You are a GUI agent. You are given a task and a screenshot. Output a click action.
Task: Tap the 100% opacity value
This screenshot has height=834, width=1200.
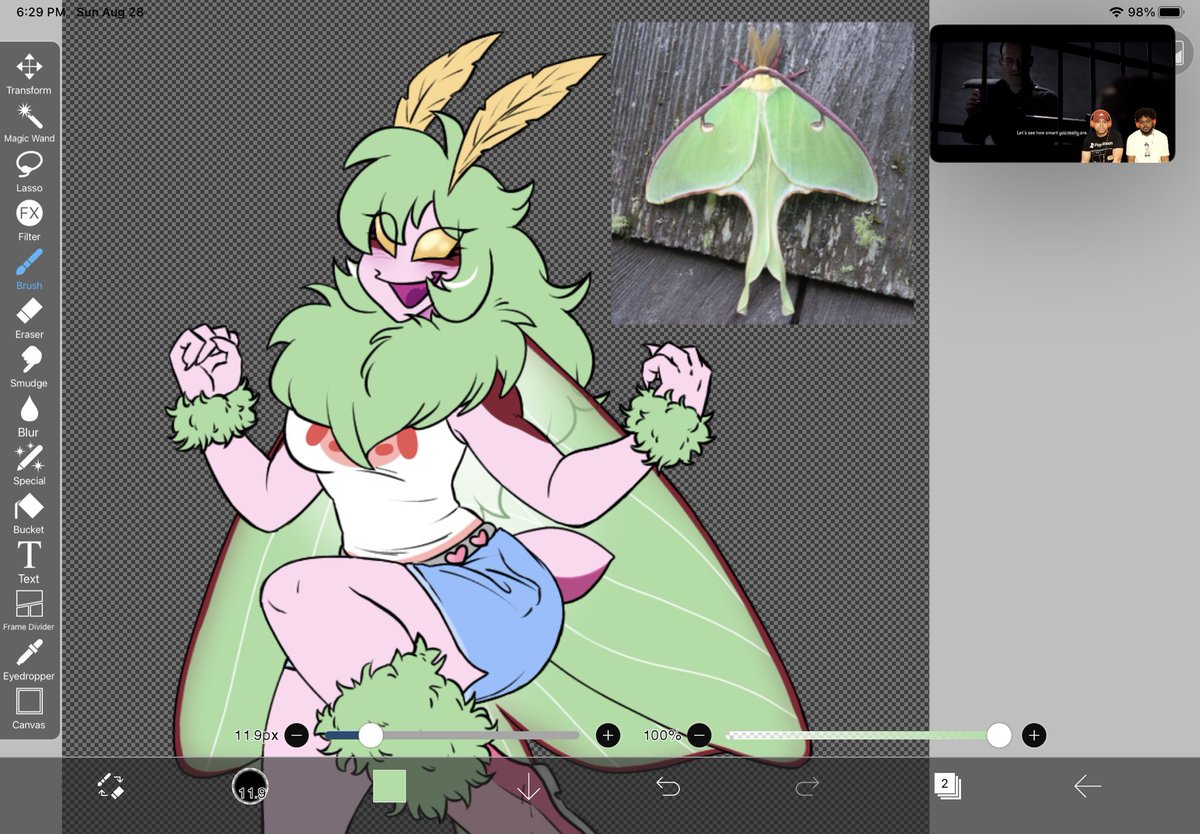click(x=662, y=735)
